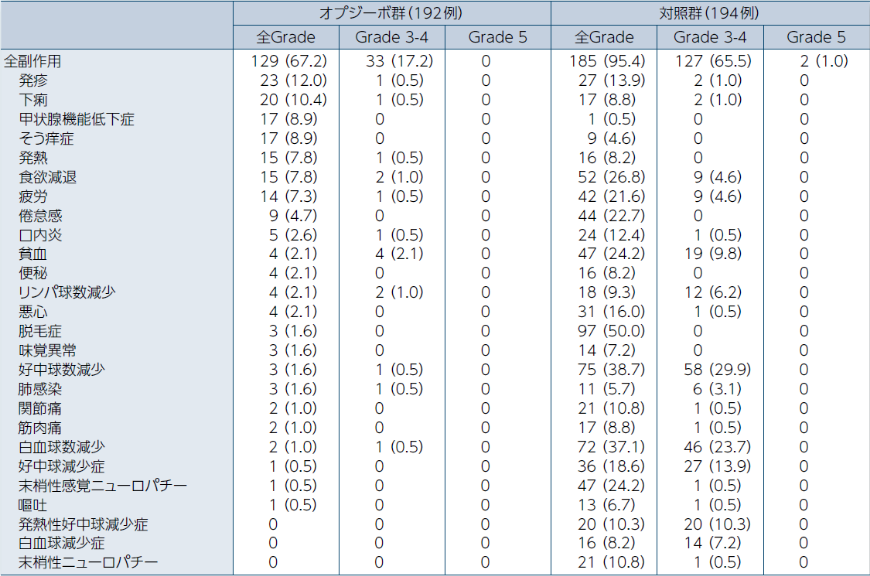Select the cell 14 (7.3)
Screen dimensions: 870x576
[289, 196]
